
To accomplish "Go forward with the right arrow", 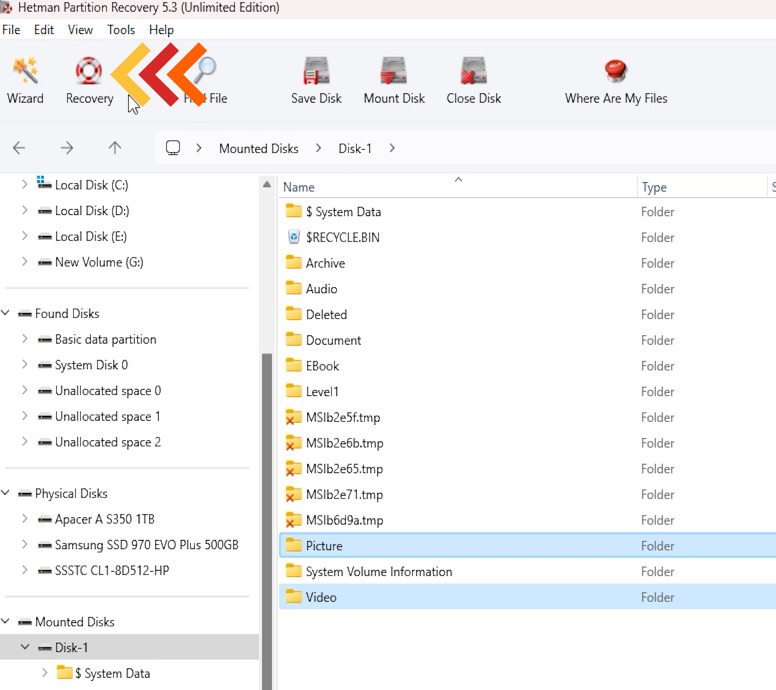I will (67, 148).
